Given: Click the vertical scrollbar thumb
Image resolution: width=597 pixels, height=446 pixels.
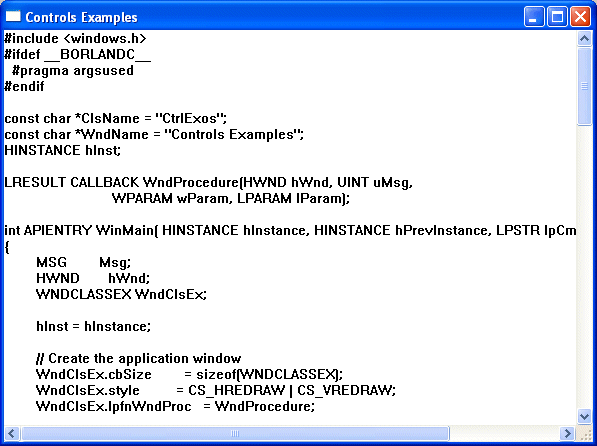Looking at the screenshot, I should (x=584, y=86).
